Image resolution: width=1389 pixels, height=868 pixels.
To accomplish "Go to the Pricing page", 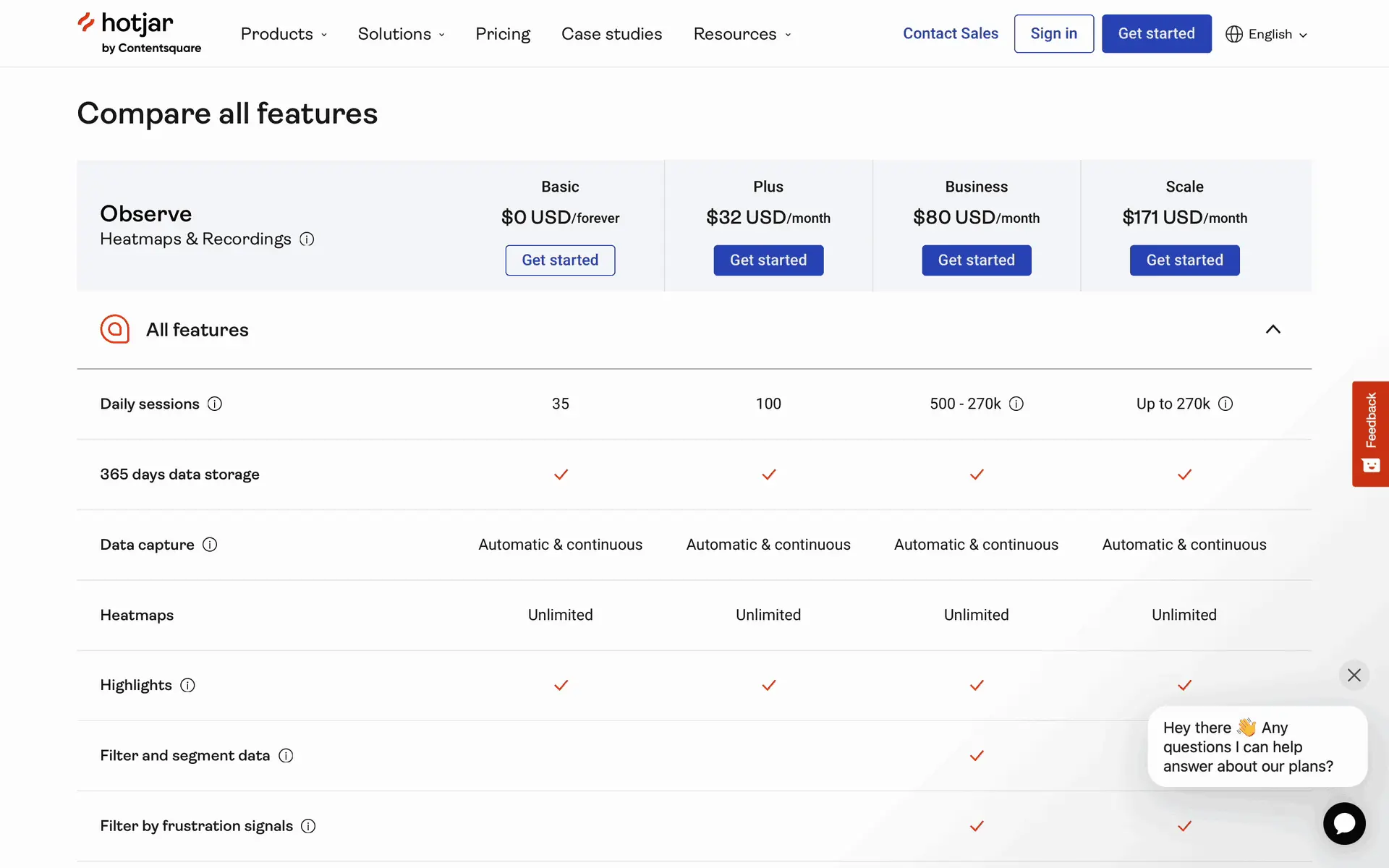I will (503, 34).
